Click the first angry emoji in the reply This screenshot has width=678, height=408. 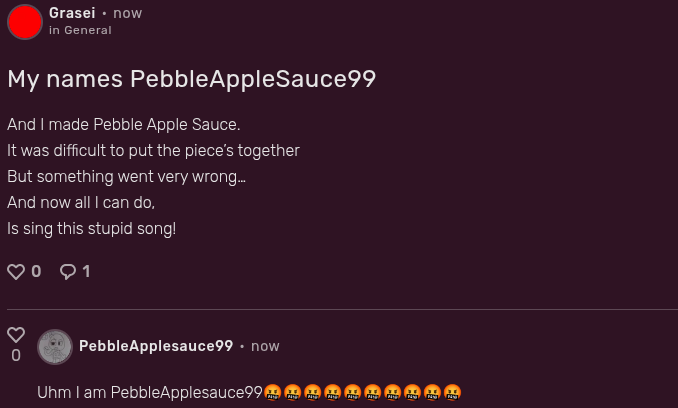[x=273, y=392]
